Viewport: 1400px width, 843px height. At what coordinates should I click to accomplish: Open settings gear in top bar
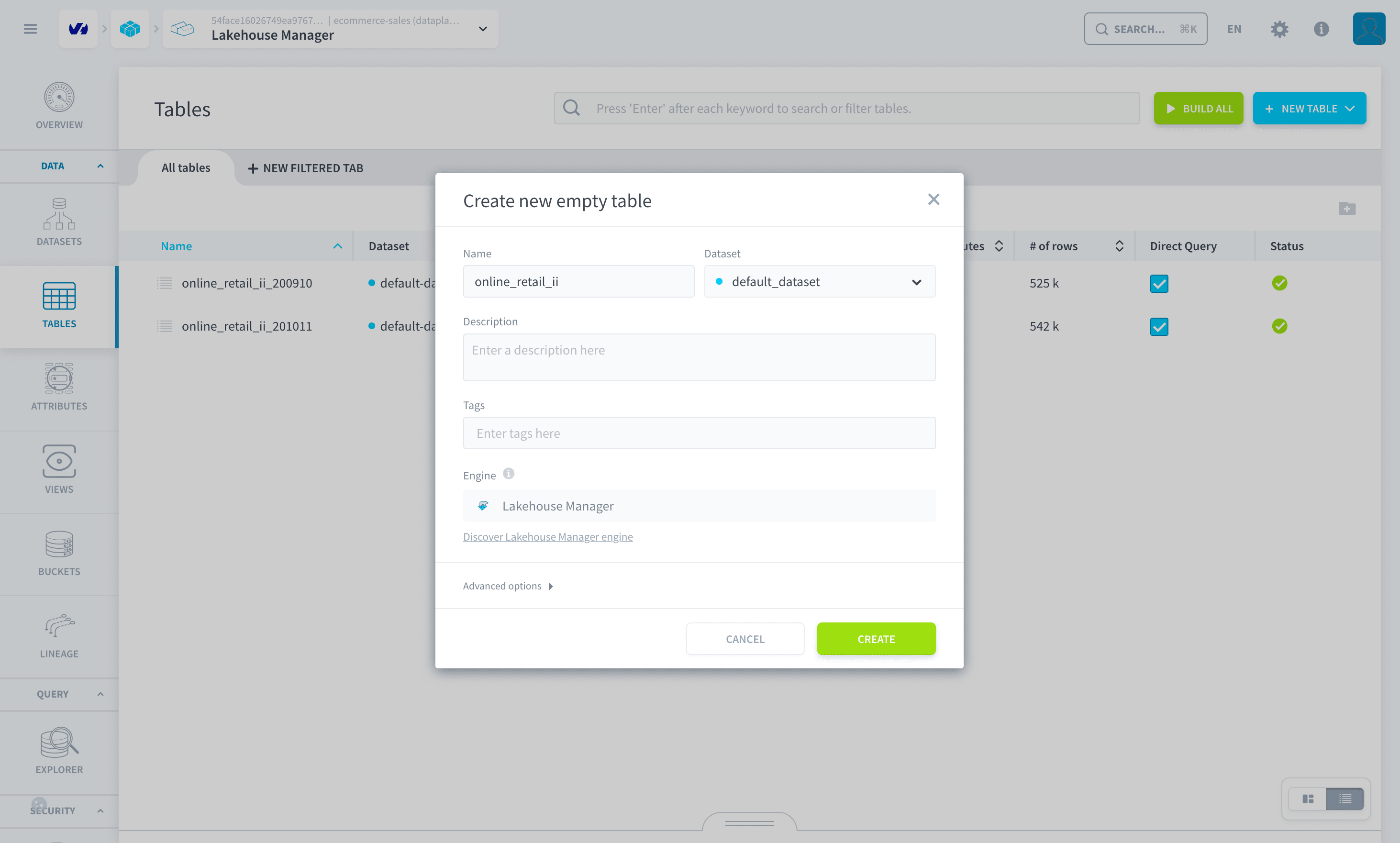click(1279, 29)
